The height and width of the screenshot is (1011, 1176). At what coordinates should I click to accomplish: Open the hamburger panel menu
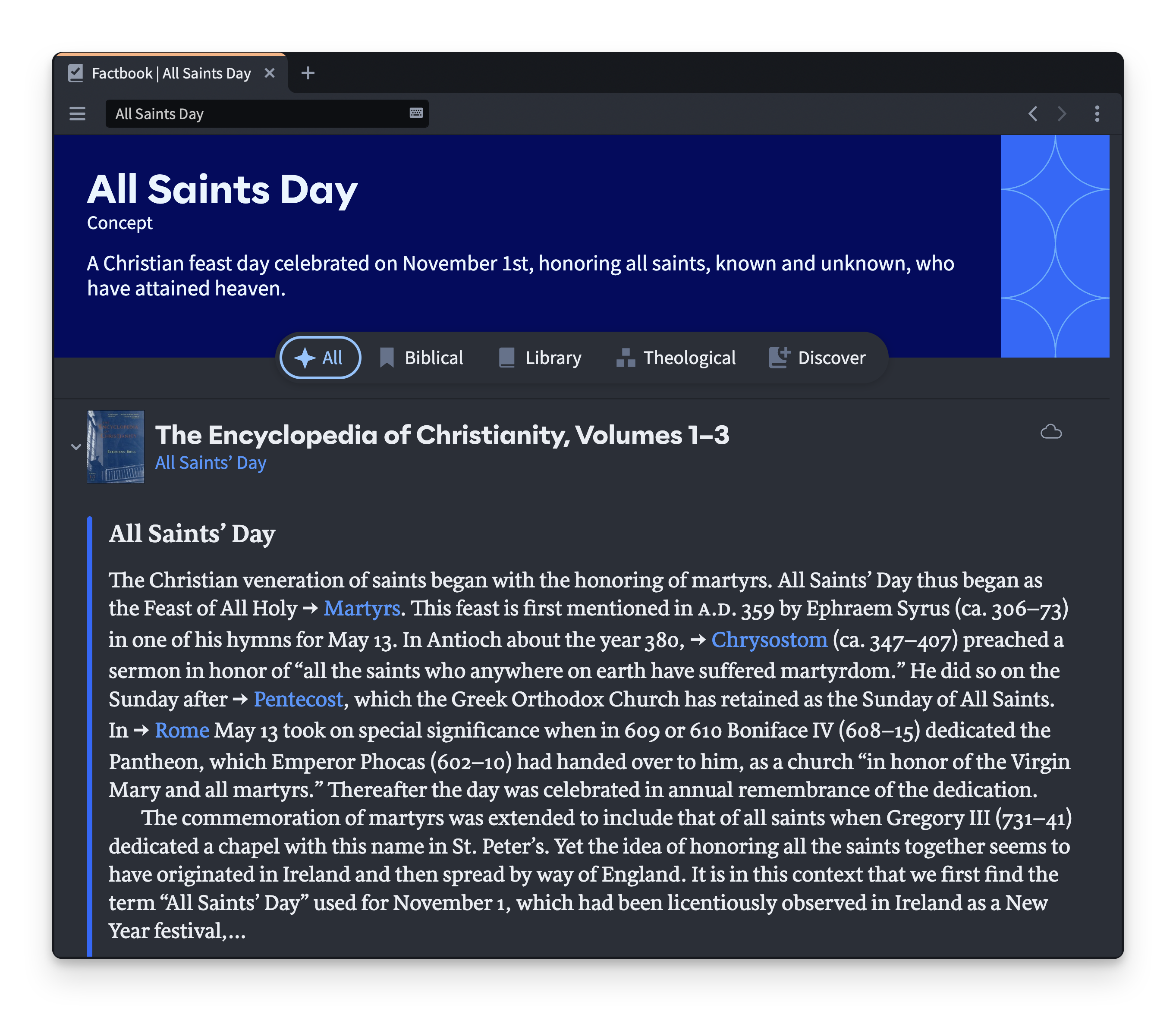coord(77,114)
